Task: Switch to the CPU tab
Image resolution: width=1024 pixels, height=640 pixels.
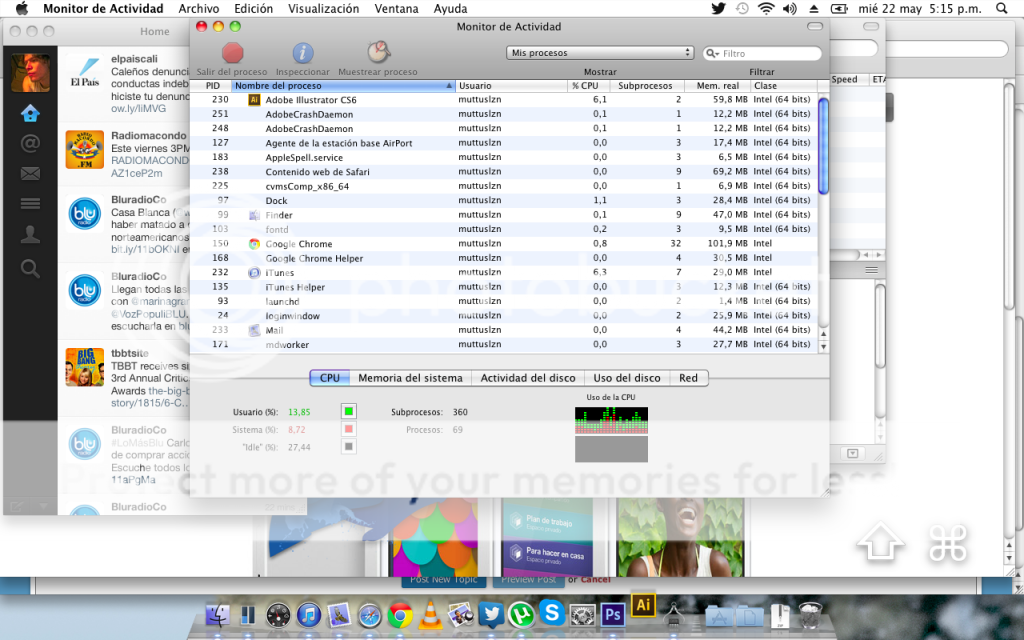Action: click(330, 378)
